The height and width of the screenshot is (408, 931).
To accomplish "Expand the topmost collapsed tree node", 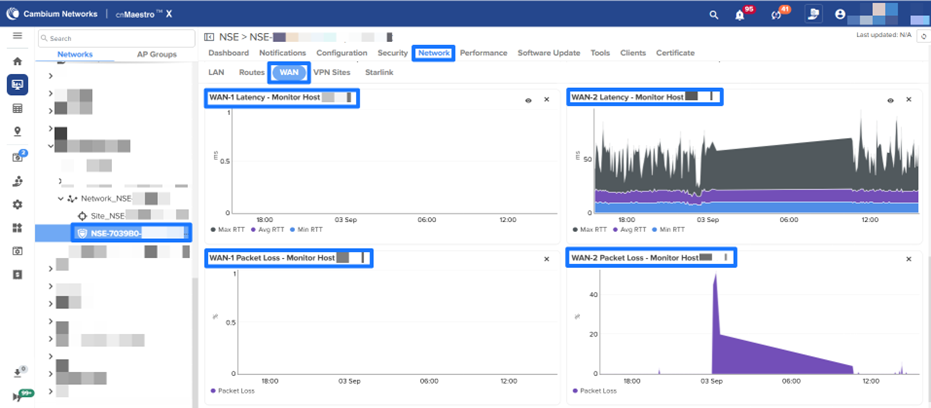I will 51,76.
